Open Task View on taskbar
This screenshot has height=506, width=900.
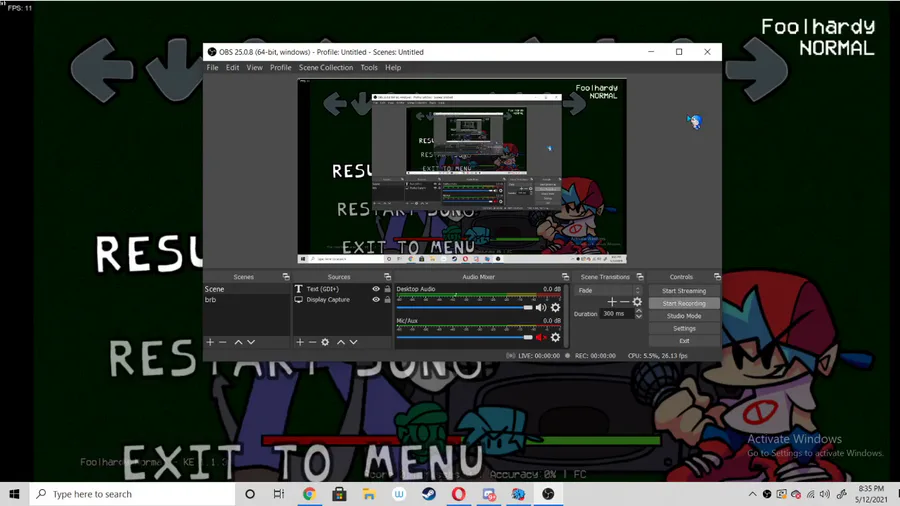279,494
